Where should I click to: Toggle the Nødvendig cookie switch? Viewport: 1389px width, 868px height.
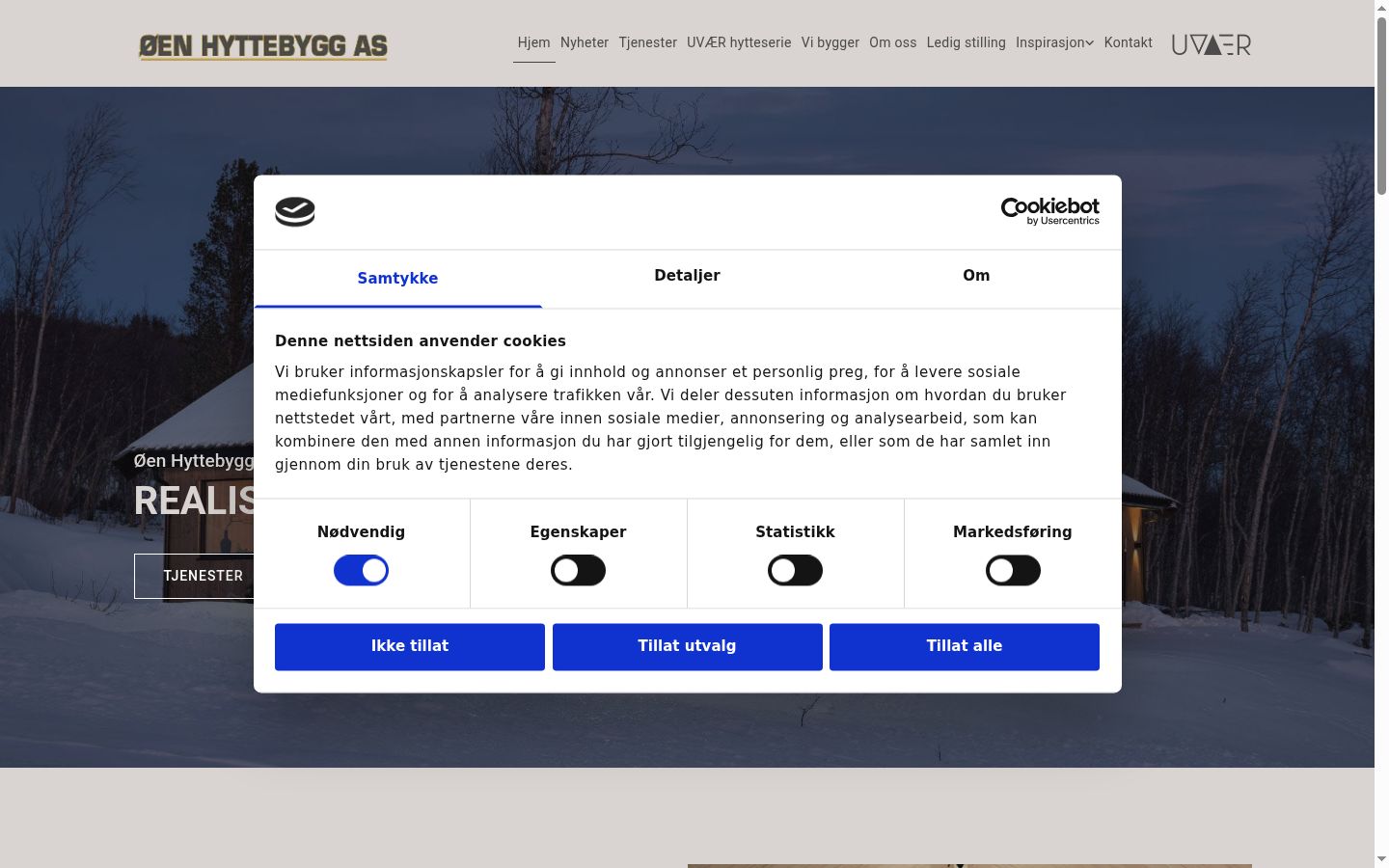(x=361, y=570)
